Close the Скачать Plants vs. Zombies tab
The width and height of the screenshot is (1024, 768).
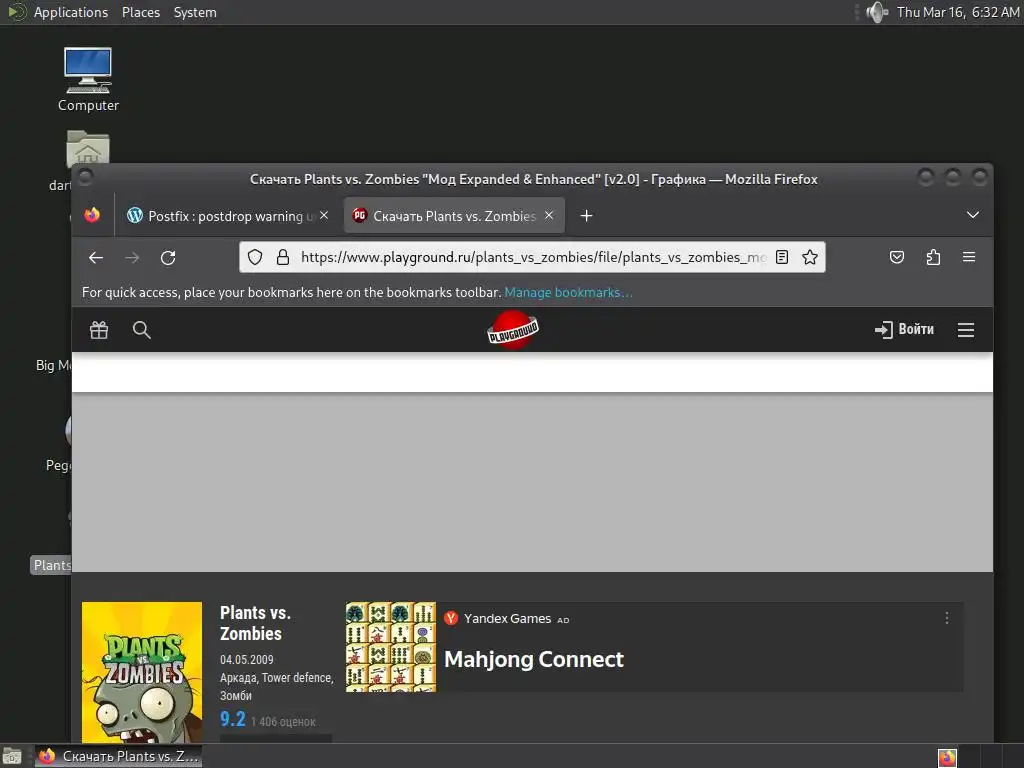(549, 215)
